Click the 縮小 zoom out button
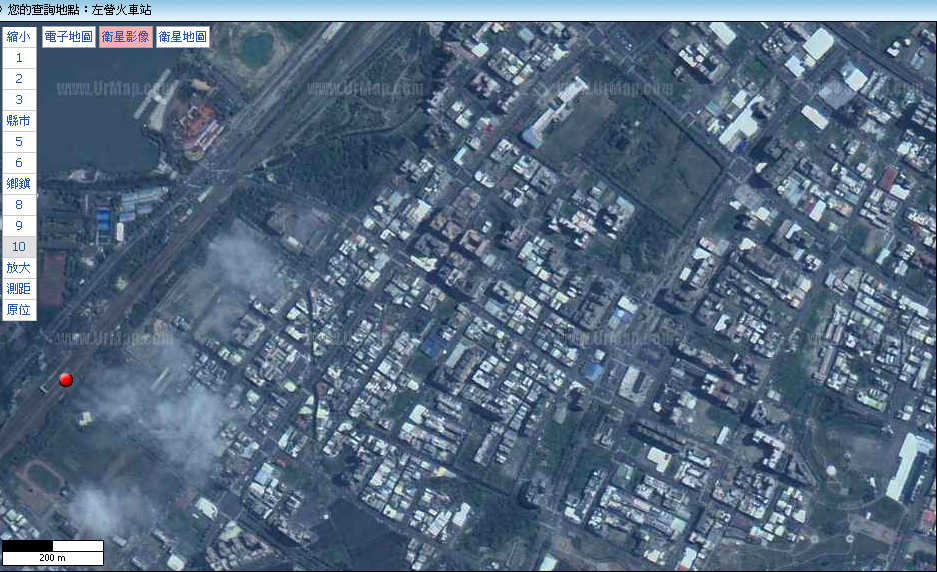The width and height of the screenshot is (937, 572). point(19,36)
